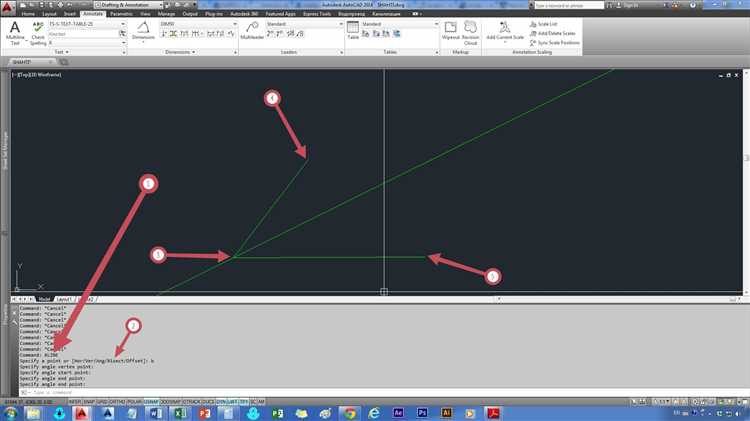Click the [-][Top][2D Wireframe] viewport label
The width and height of the screenshot is (750, 421).
(37, 75)
